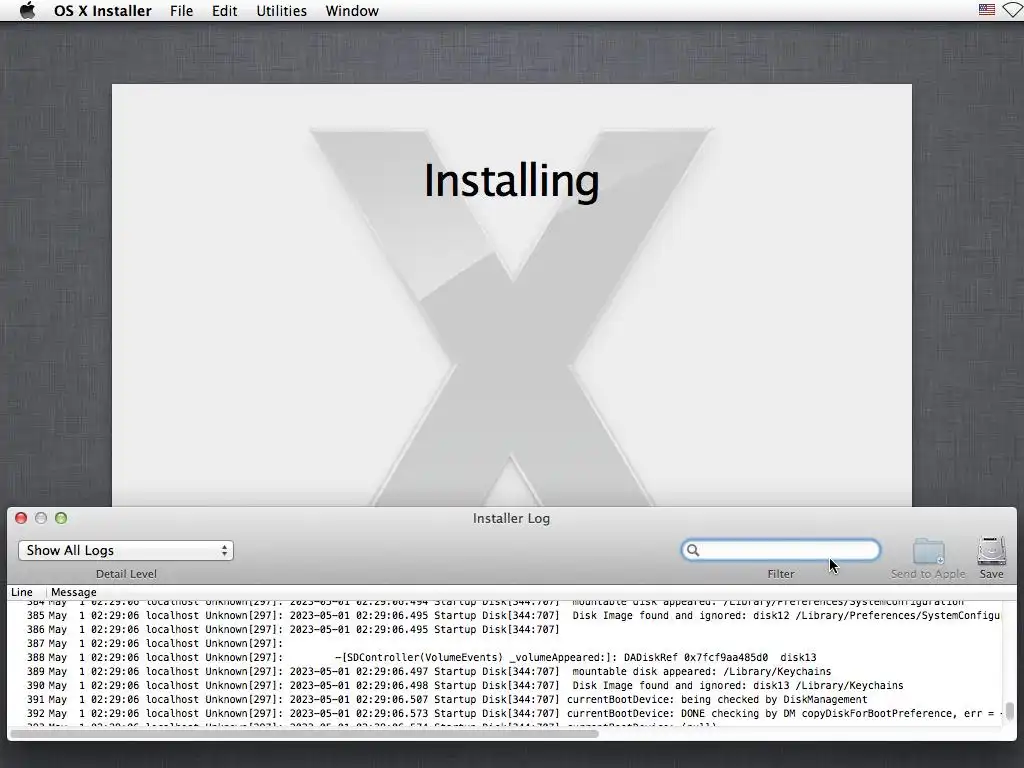1024x768 pixels.
Task: Open the OS X Installer menu
Action: [x=103, y=11]
